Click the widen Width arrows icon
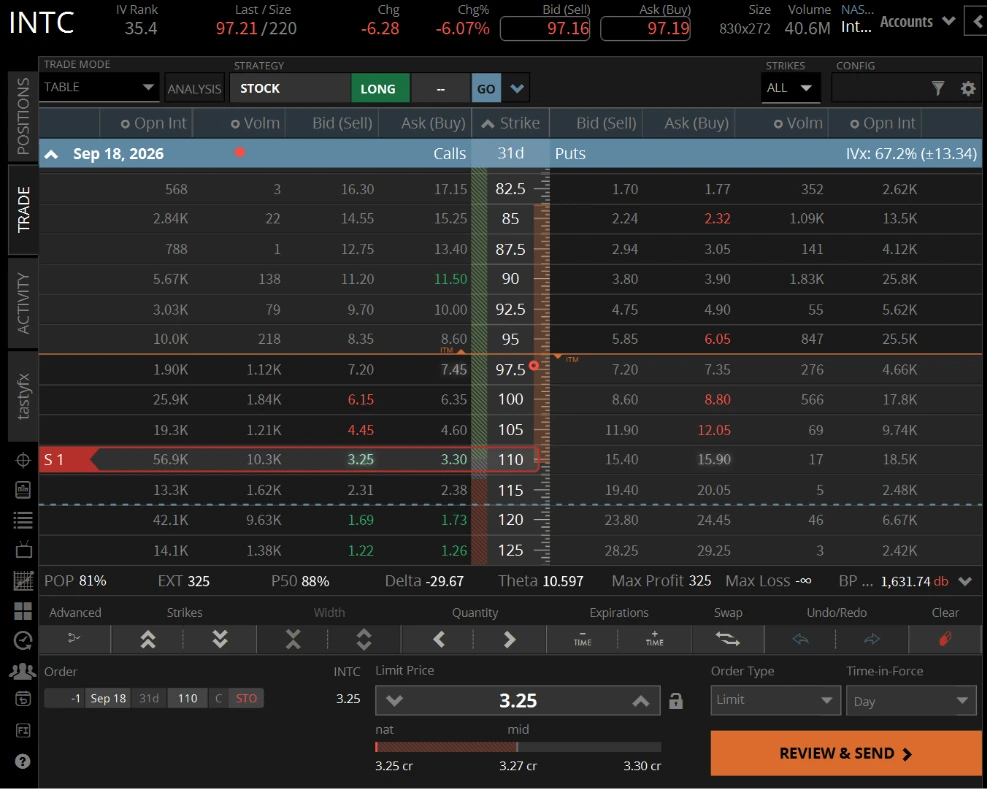The width and height of the screenshot is (987, 789). pyautogui.click(x=364, y=640)
